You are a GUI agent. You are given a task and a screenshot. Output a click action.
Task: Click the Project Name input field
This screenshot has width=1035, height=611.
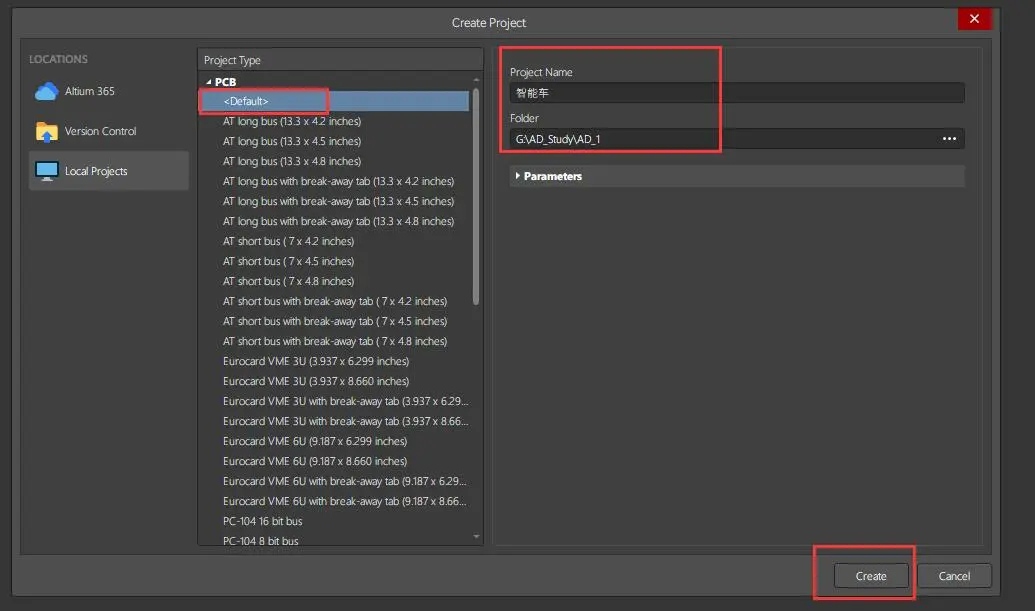pyautogui.click(x=736, y=93)
